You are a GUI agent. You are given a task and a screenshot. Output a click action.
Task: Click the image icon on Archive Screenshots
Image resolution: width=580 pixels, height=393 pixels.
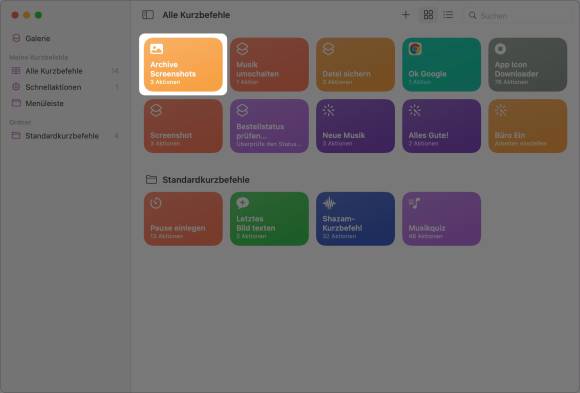pos(156,48)
